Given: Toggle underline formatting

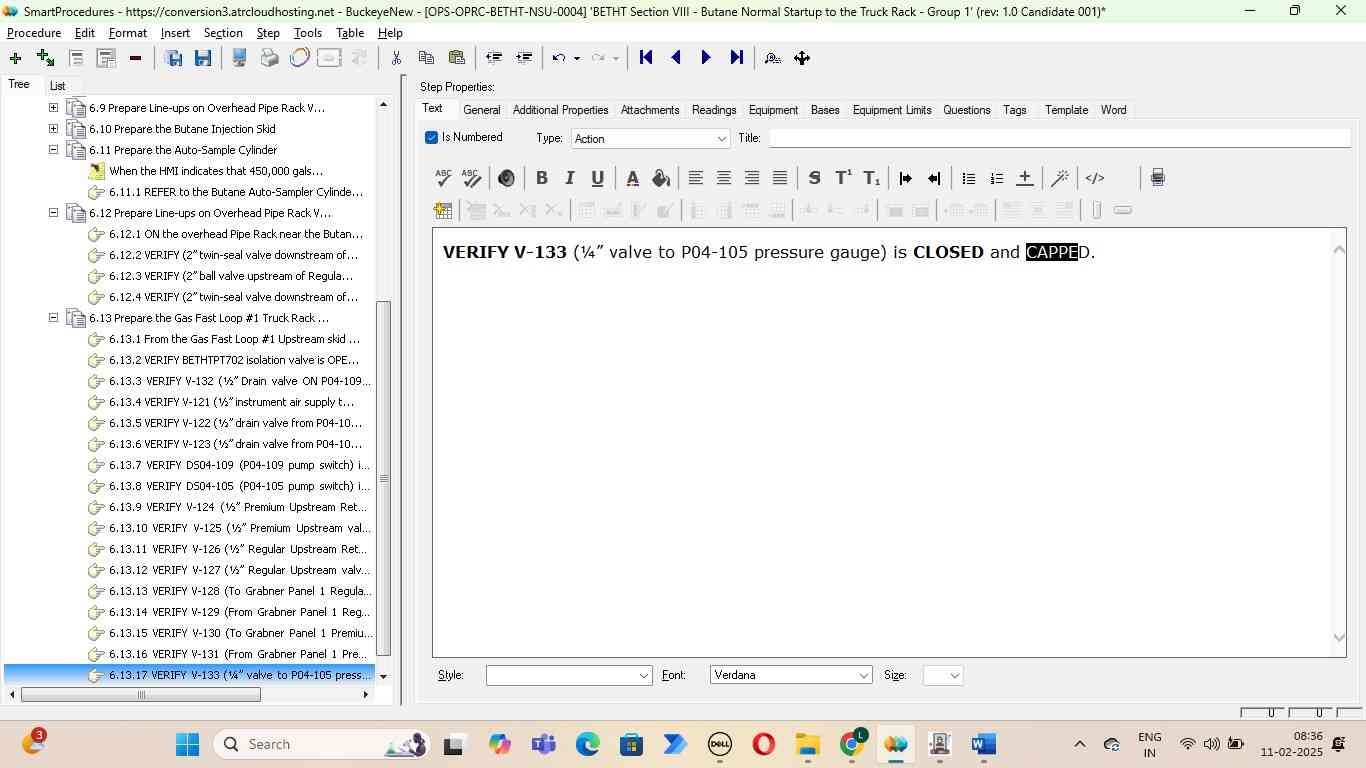Looking at the screenshot, I should coord(597,178).
